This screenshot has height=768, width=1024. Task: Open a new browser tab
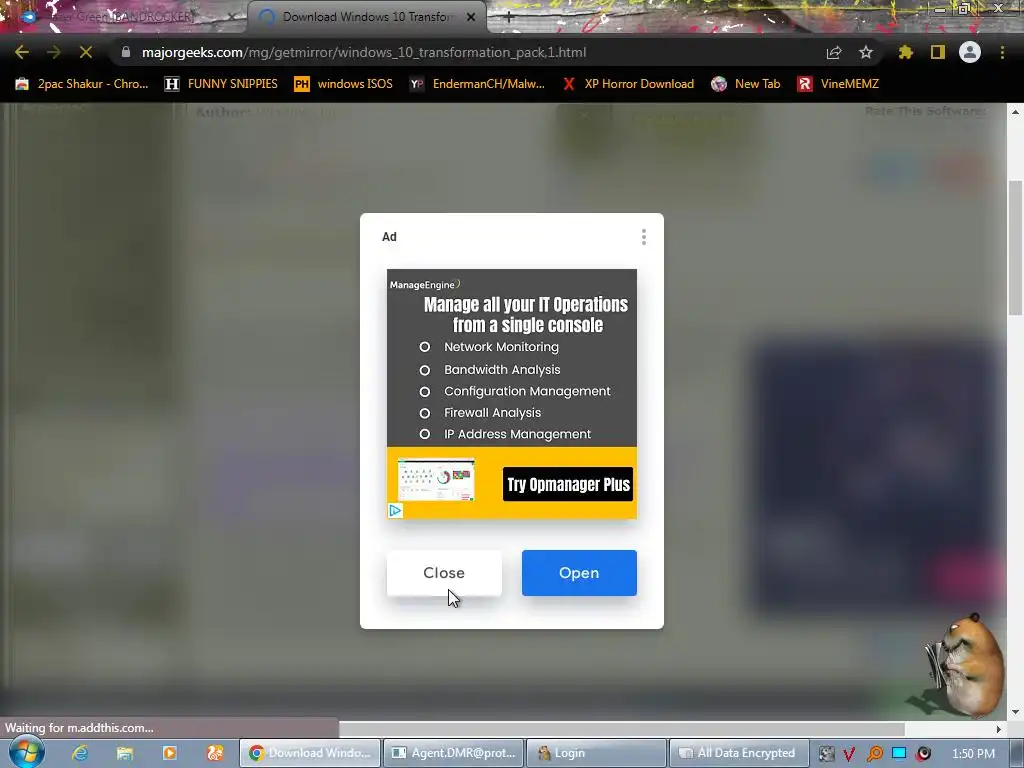coord(509,18)
